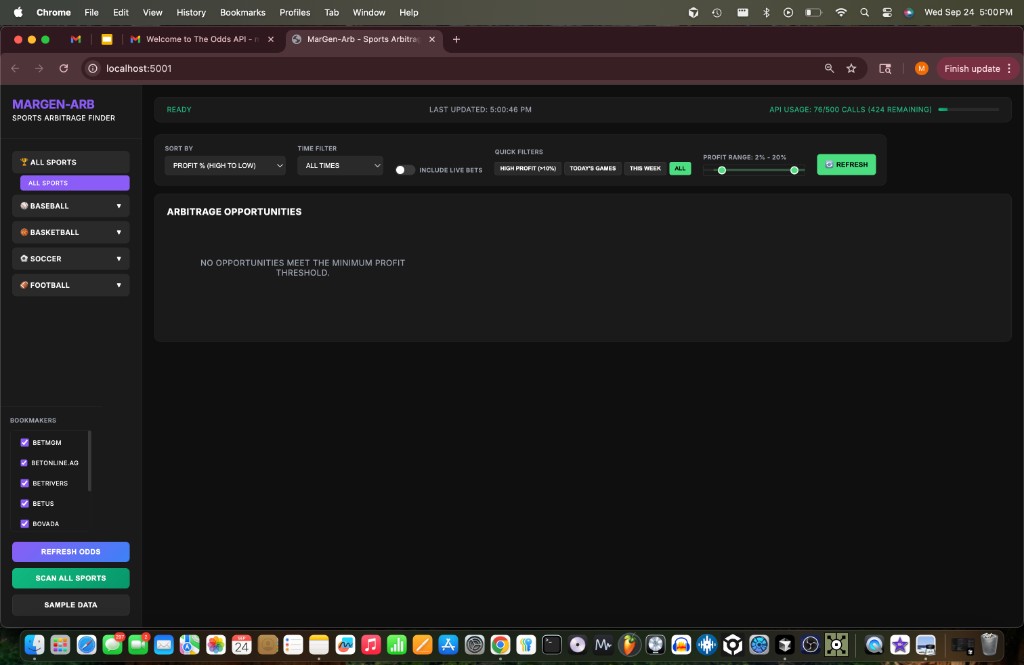Expand the Baseball sport group

(x=71, y=206)
